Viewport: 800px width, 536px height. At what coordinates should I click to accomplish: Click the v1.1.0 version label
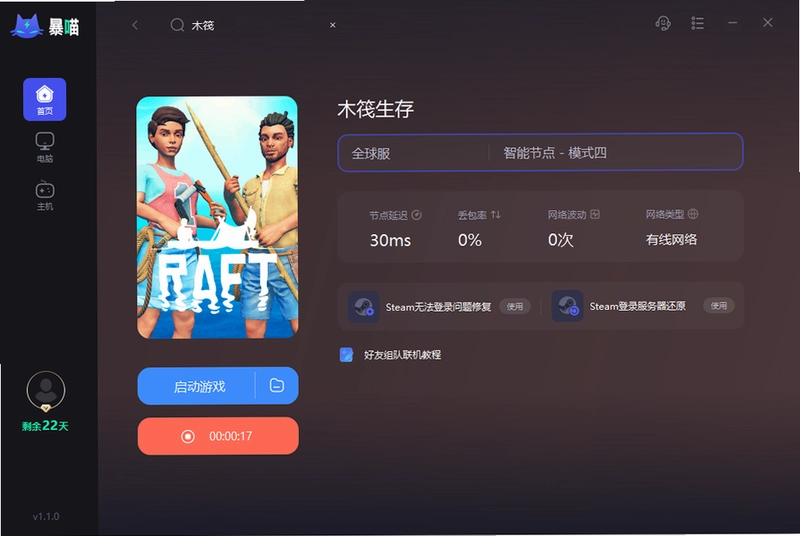pyautogui.click(x=46, y=517)
